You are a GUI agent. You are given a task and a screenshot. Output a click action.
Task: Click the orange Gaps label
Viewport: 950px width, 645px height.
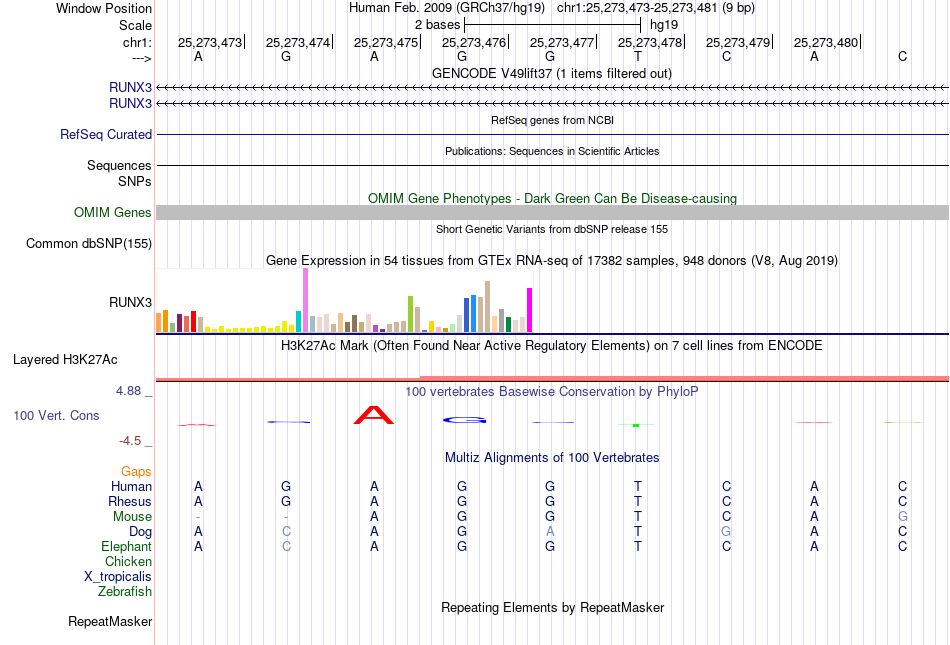[x=136, y=471]
